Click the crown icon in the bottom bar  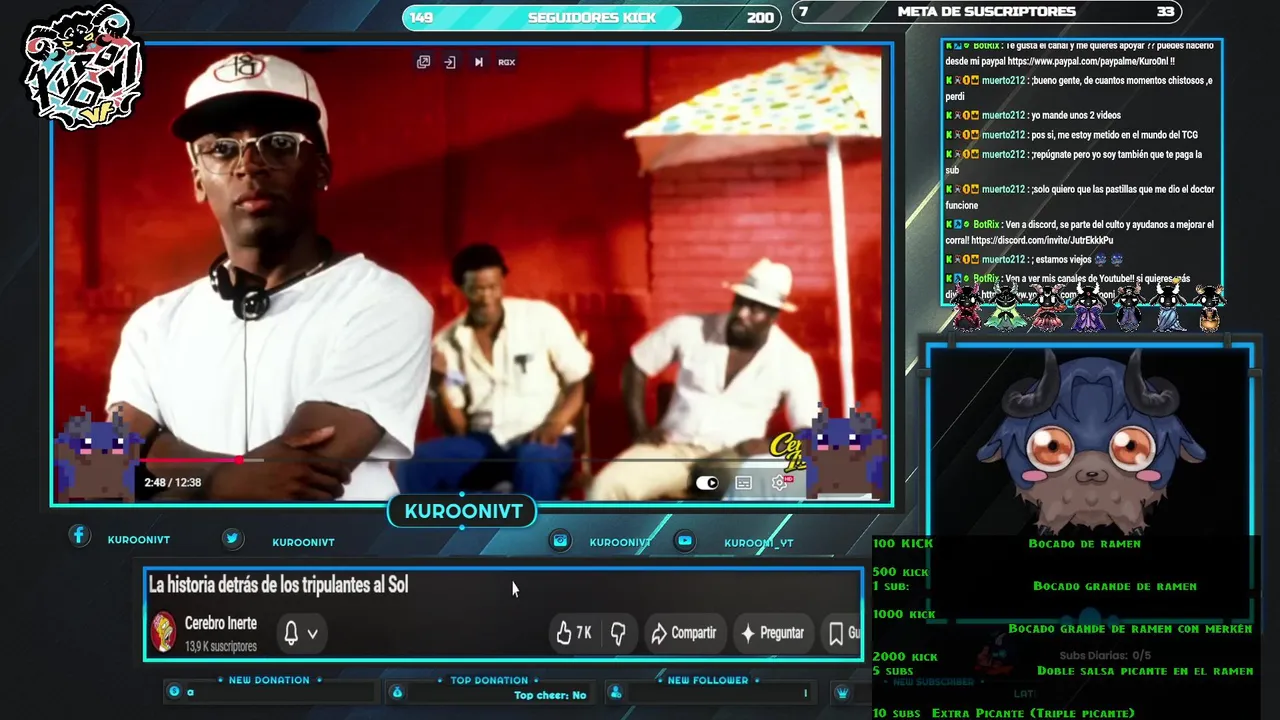843,692
